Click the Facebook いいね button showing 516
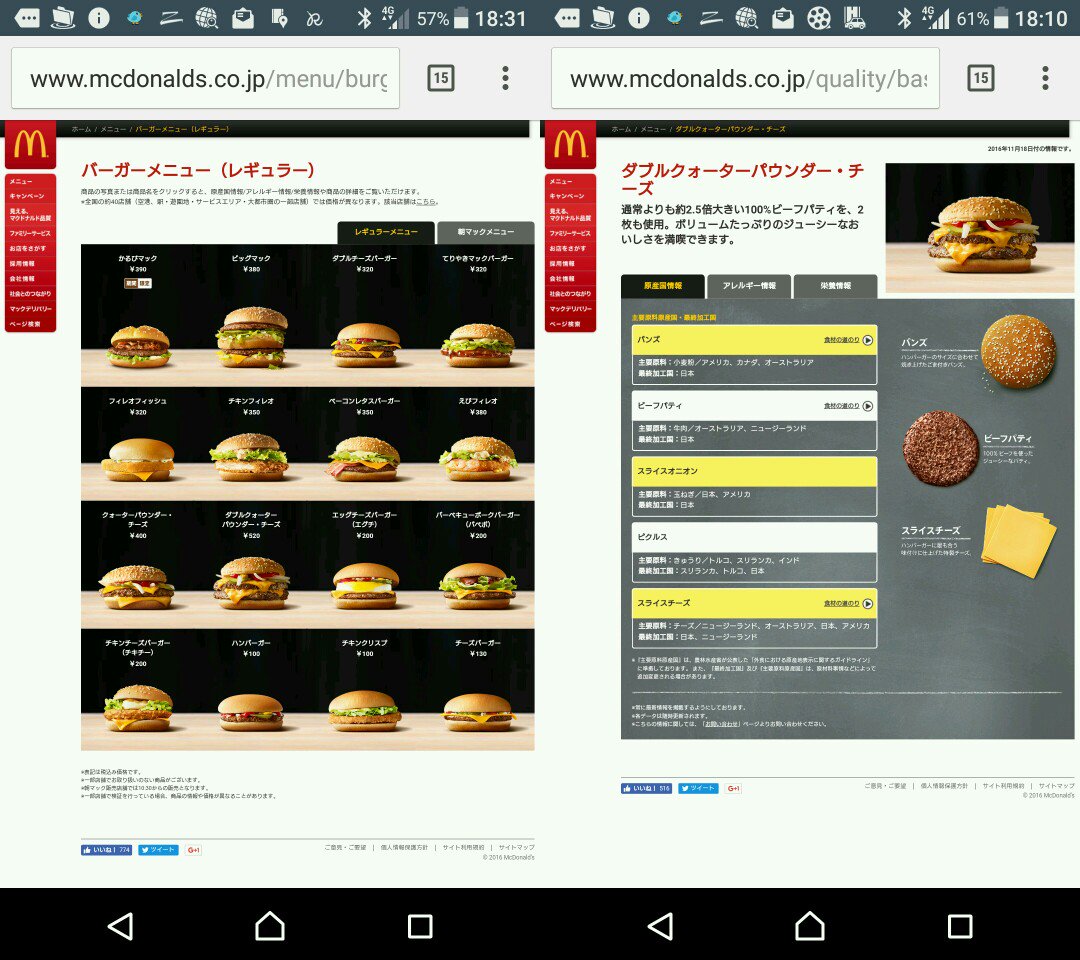Viewport: 1080px width, 960px height. 646,789
